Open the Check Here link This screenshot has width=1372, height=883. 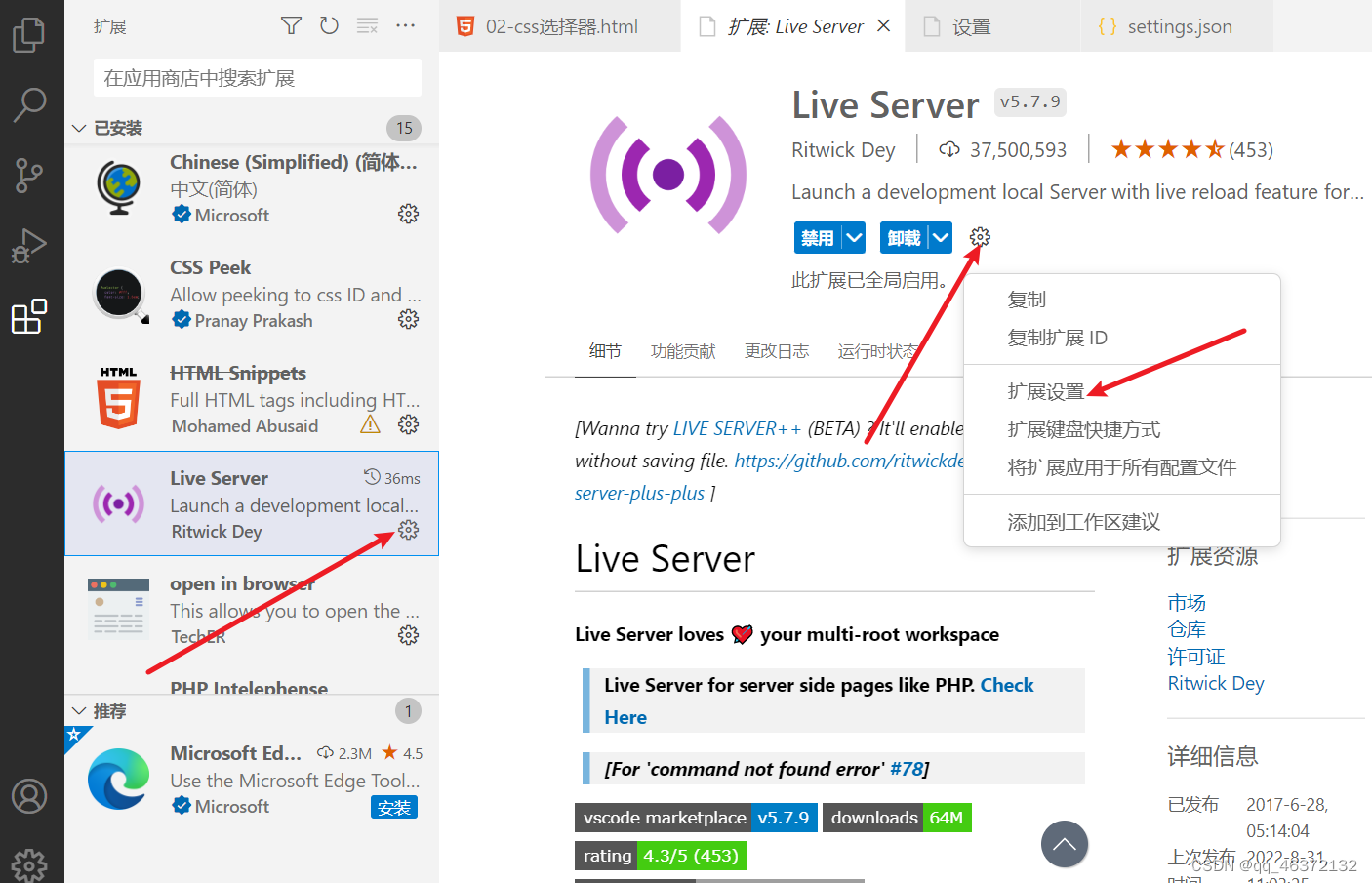pos(1006,685)
